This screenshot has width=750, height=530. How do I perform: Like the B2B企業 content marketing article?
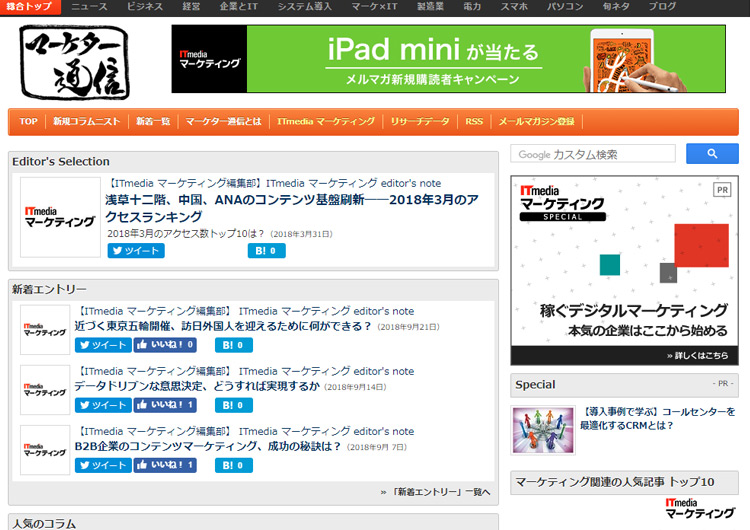click(x=165, y=465)
